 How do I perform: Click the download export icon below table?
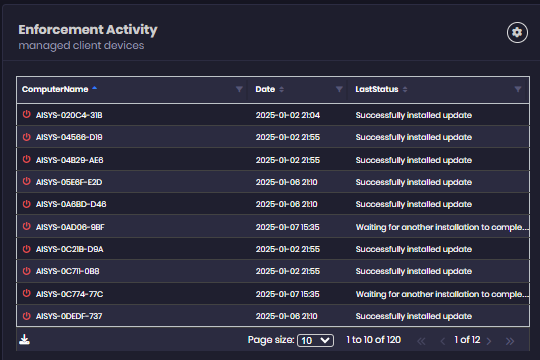click(24, 340)
